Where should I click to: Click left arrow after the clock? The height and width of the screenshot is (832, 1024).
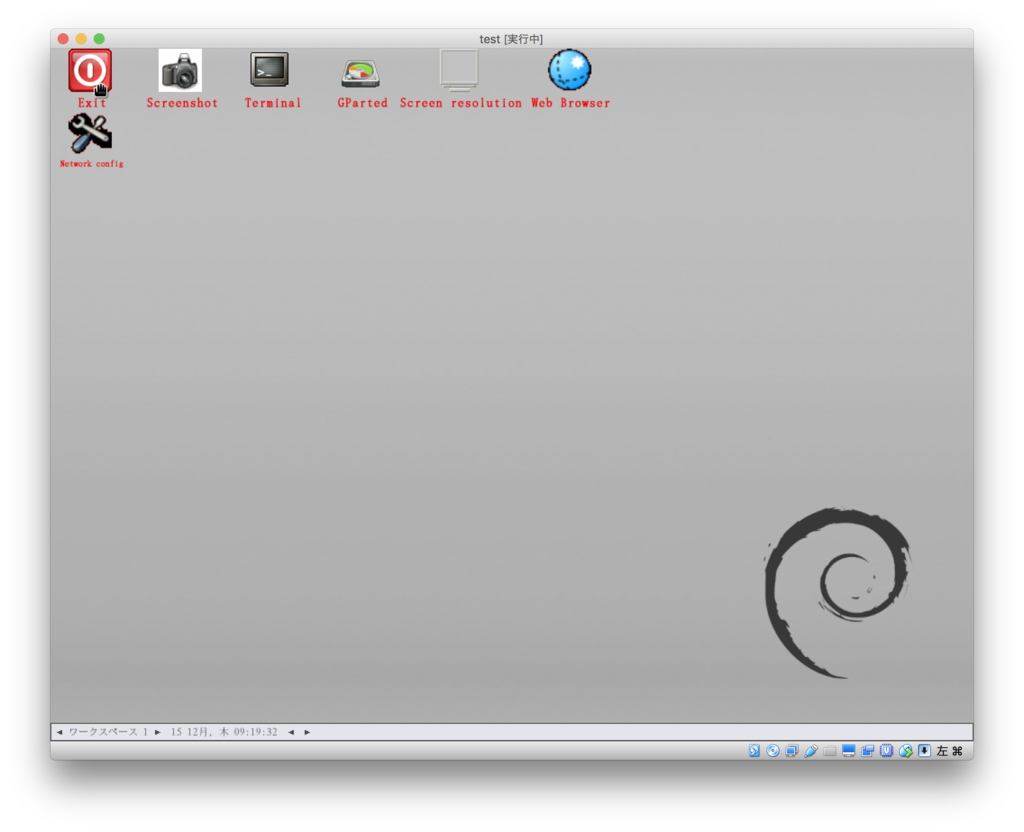(291, 732)
